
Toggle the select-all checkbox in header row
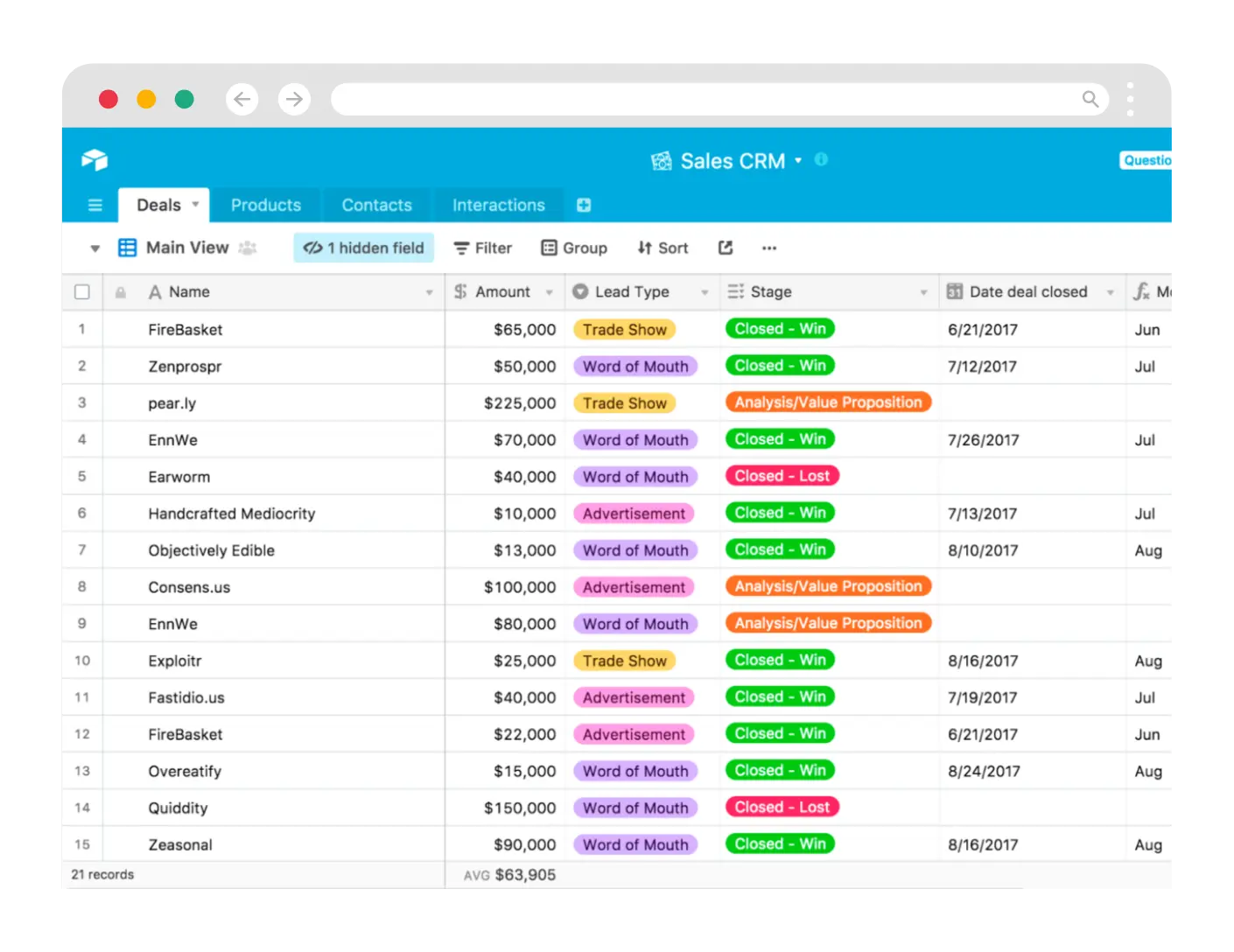coord(81,291)
